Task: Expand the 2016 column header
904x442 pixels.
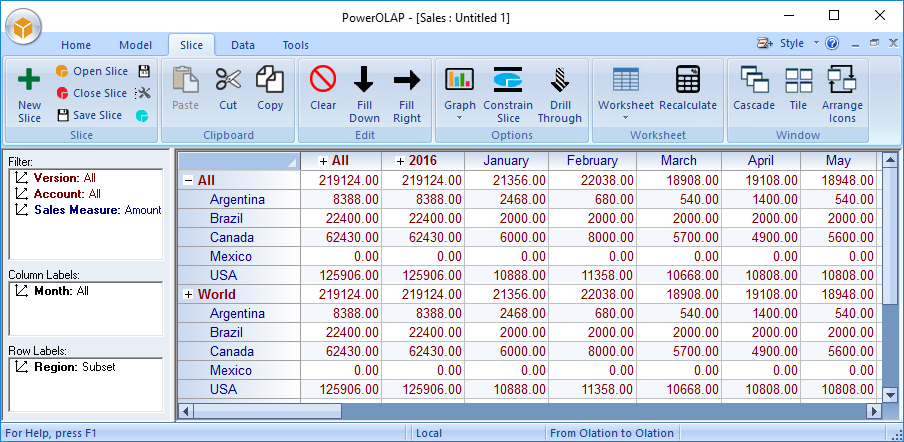Action: pyautogui.click(x=400, y=161)
